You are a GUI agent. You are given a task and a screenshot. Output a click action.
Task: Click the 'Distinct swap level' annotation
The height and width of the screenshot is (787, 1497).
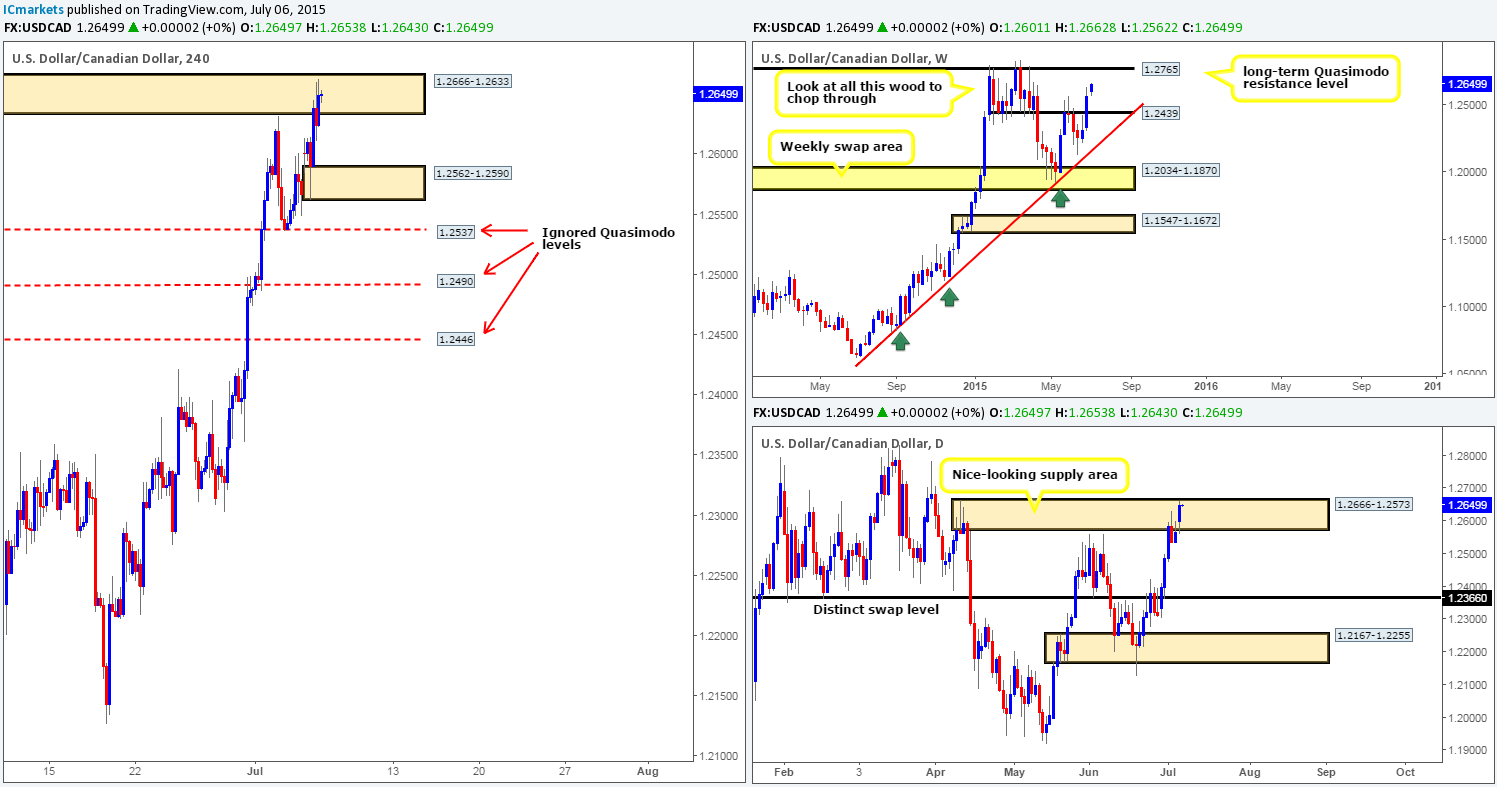click(876, 609)
